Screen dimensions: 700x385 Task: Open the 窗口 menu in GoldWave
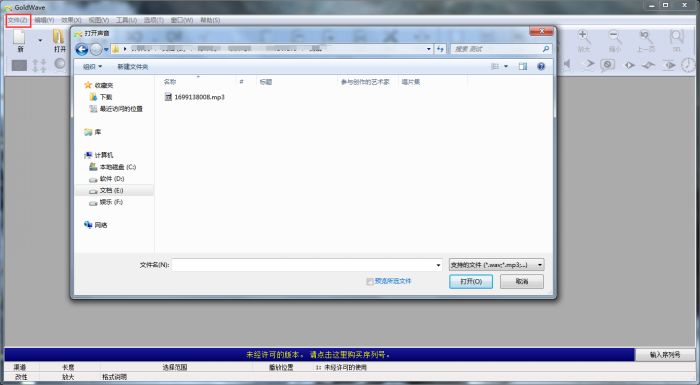(x=182, y=20)
